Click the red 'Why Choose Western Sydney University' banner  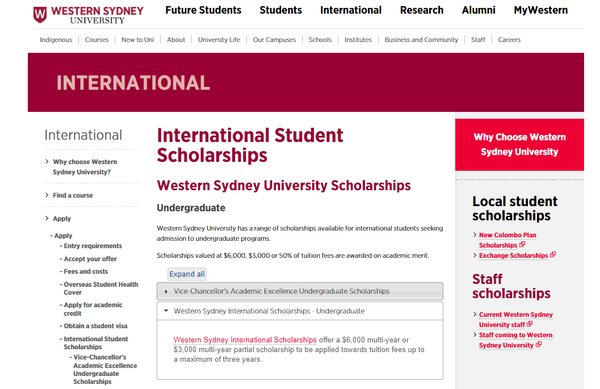tap(519, 145)
